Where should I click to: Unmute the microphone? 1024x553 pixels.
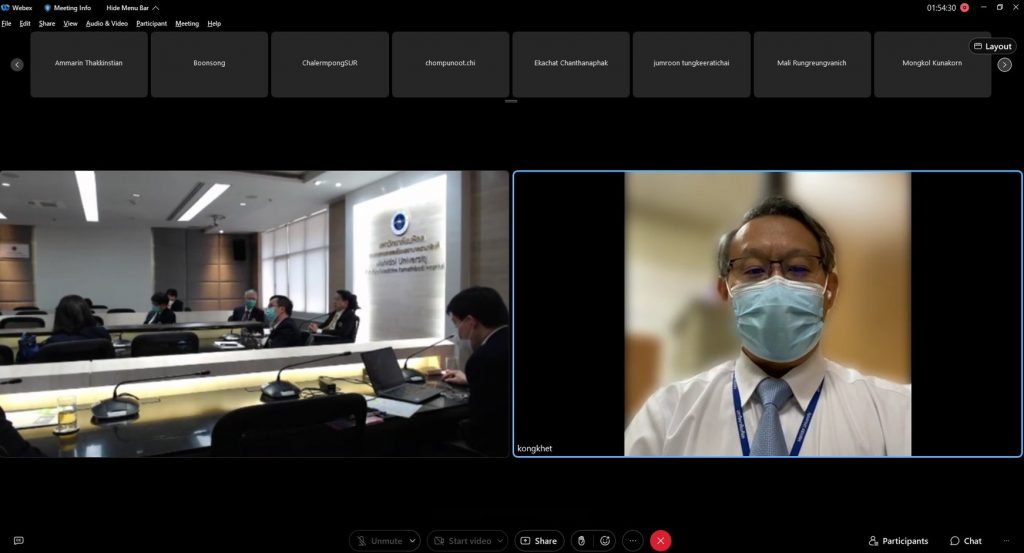pyautogui.click(x=378, y=541)
